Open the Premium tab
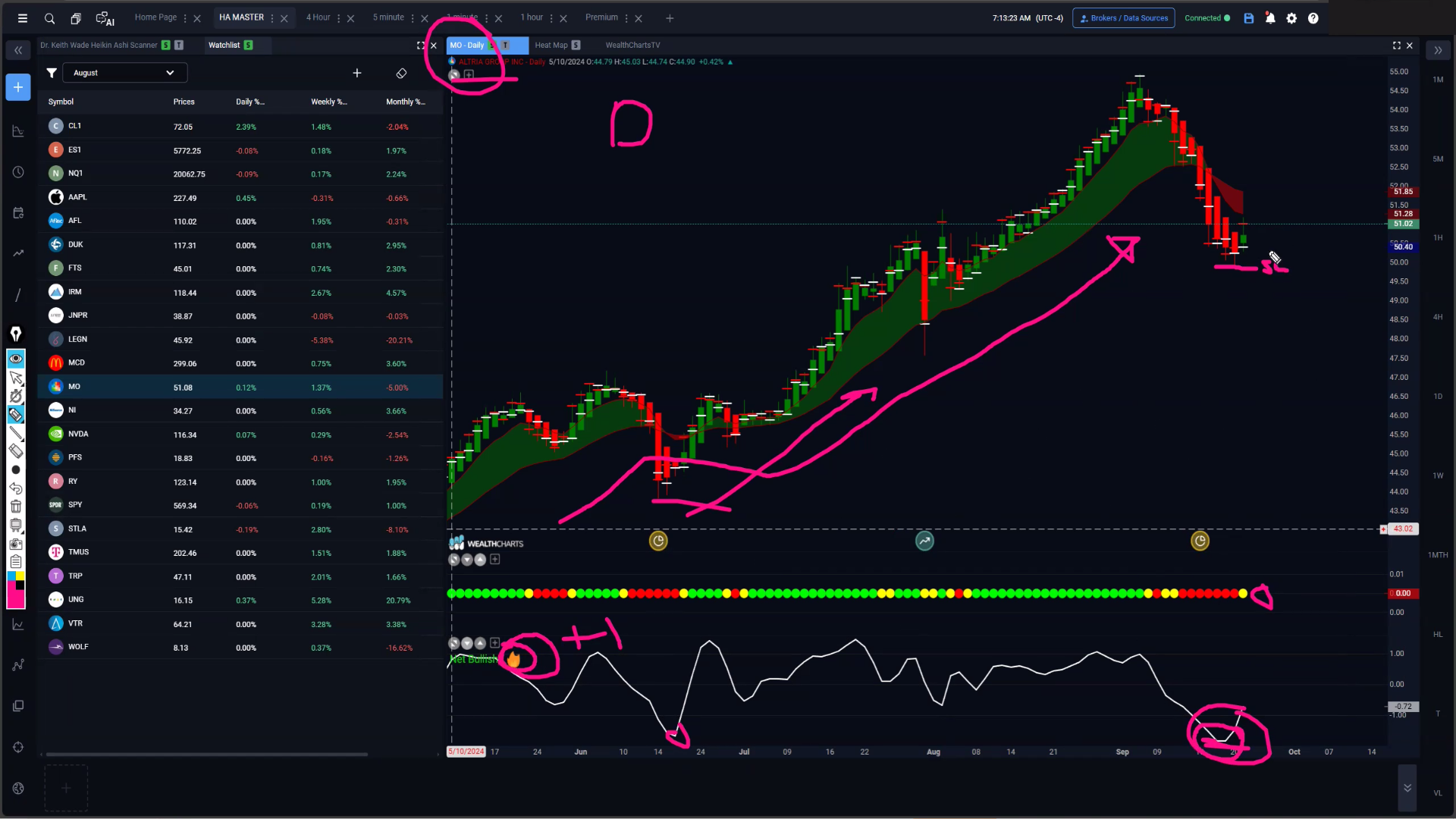This screenshot has height=819, width=1456. pos(601,17)
